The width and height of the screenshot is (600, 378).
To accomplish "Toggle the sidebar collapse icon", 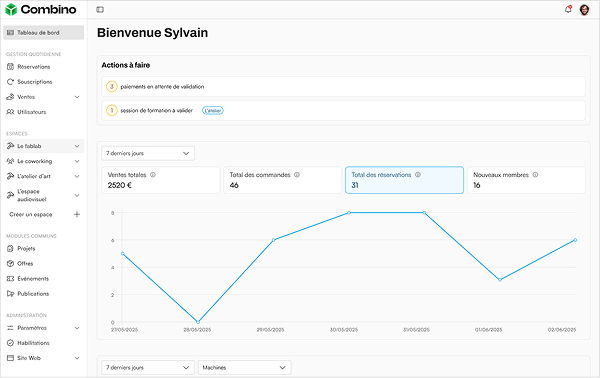I will [x=100, y=10].
